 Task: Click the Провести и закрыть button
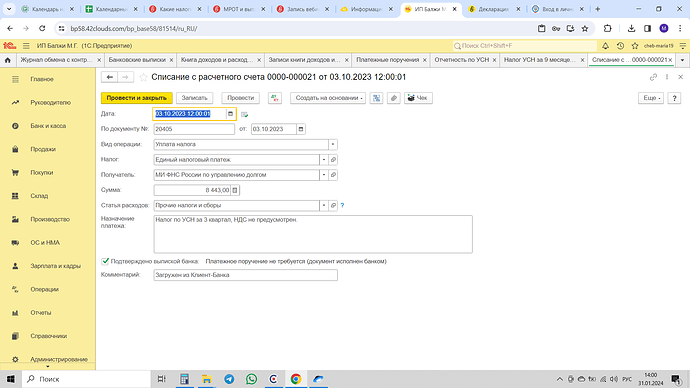(x=136, y=98)
